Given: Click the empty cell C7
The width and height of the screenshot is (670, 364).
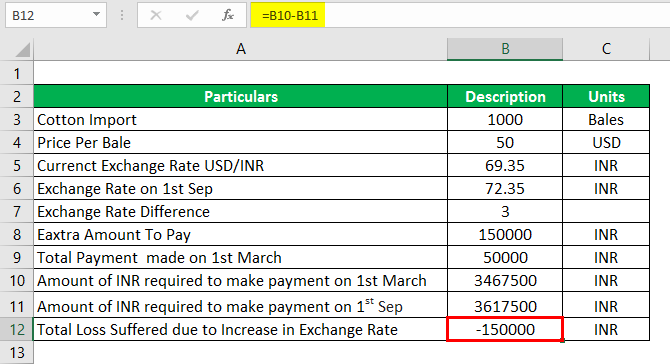Looking at the screenshot, I should 606,212.
